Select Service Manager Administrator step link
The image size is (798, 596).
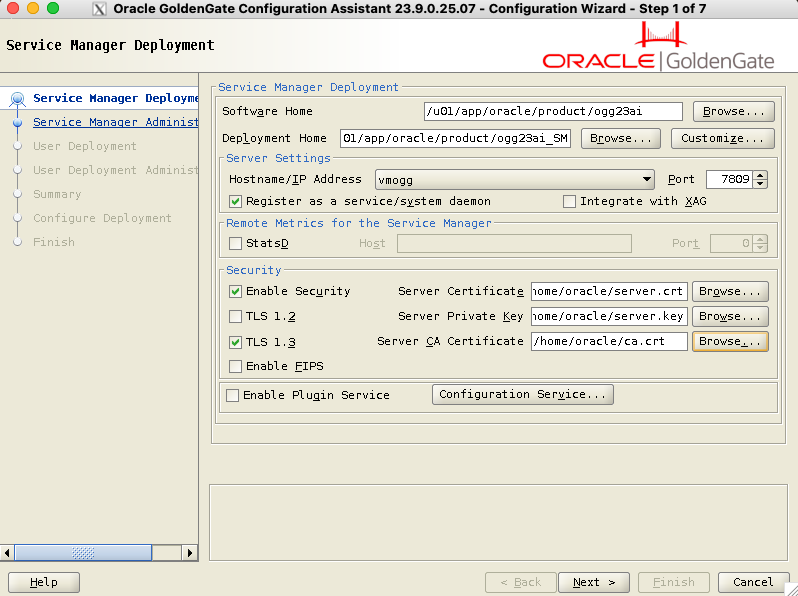tap(115, 122)
